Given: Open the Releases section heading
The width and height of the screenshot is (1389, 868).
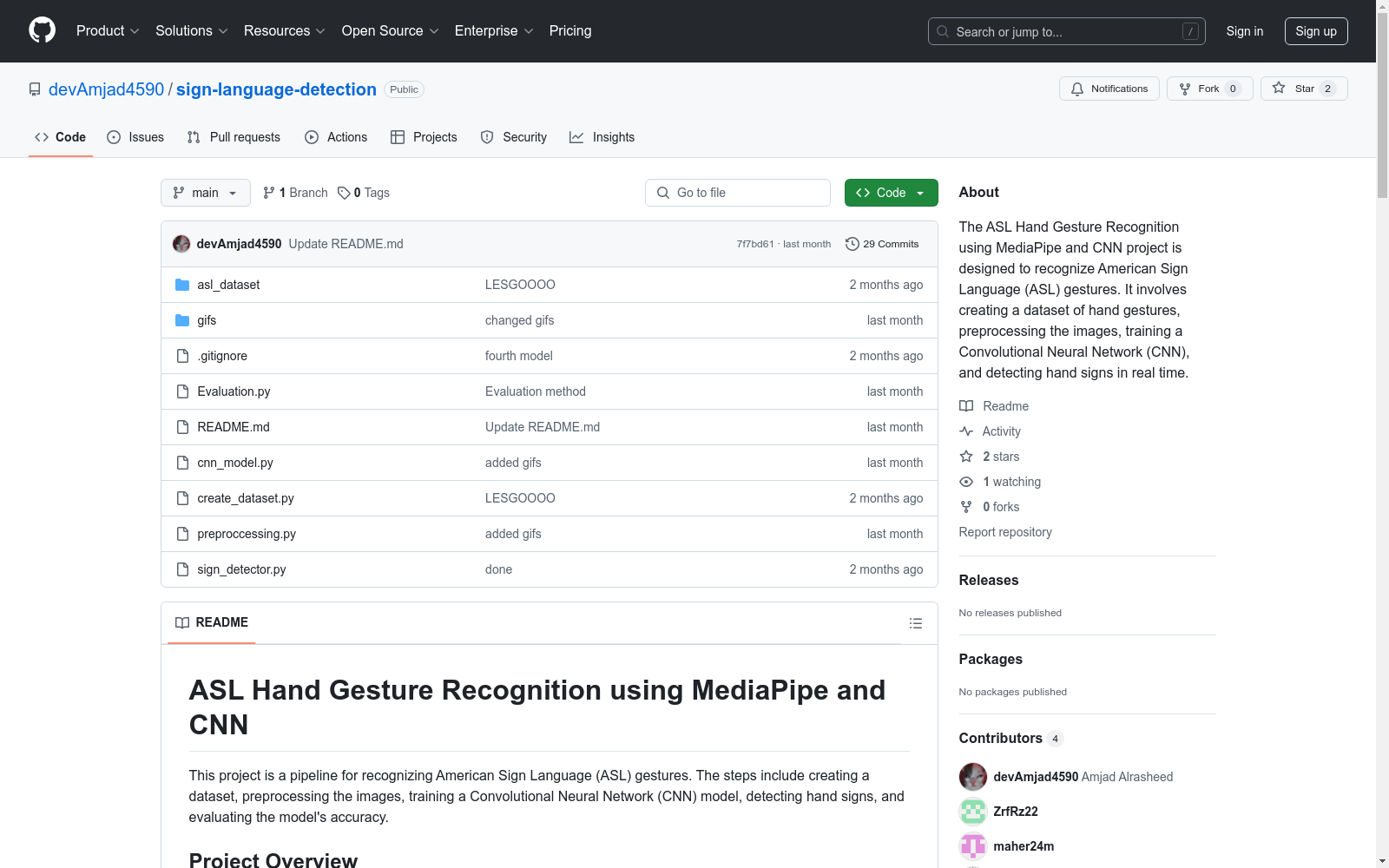Looking at the screenshot, I should pyautogui.click(x=989, y=580).
